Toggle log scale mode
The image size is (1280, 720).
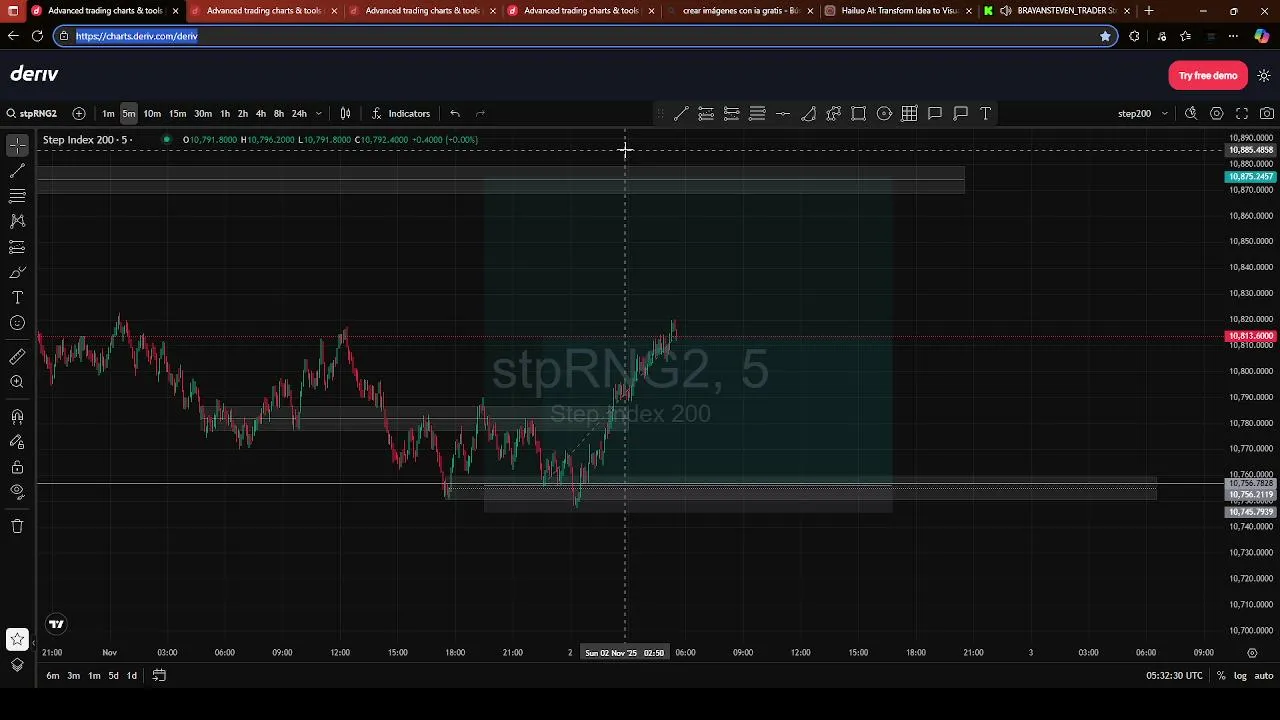pos(1240,676)
